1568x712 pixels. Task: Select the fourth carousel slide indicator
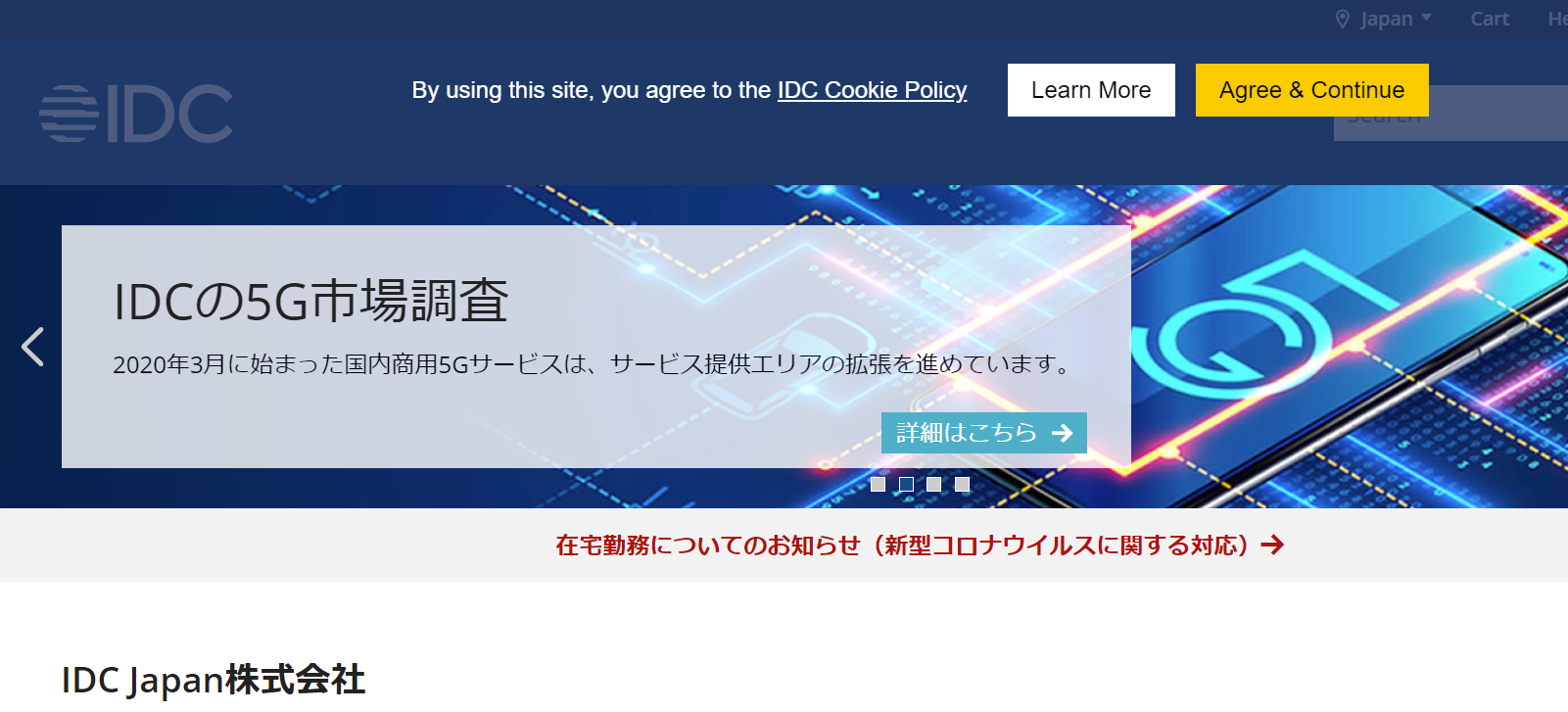pos(962,485)
